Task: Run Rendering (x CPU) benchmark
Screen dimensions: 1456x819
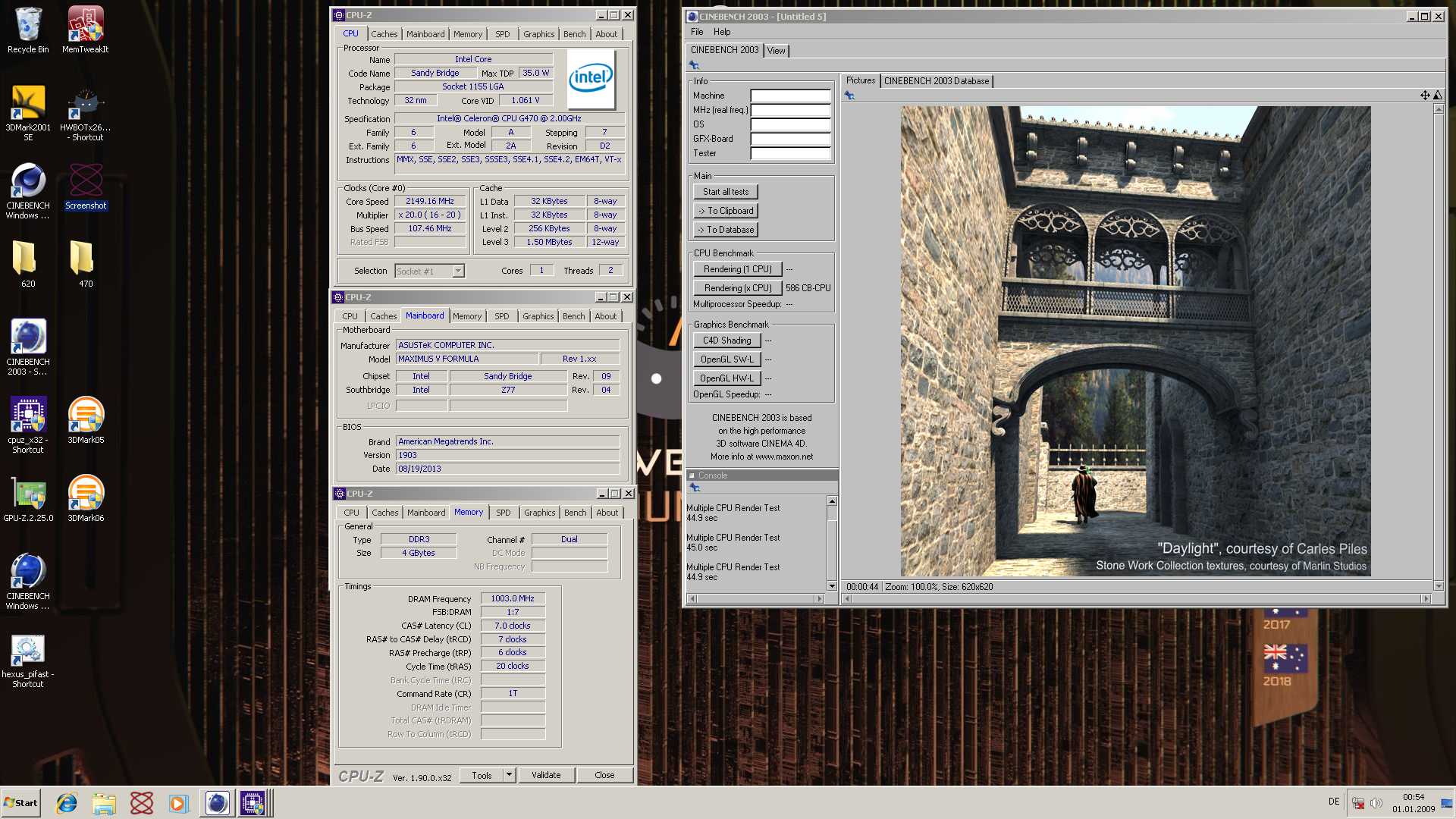Action: 737,288
